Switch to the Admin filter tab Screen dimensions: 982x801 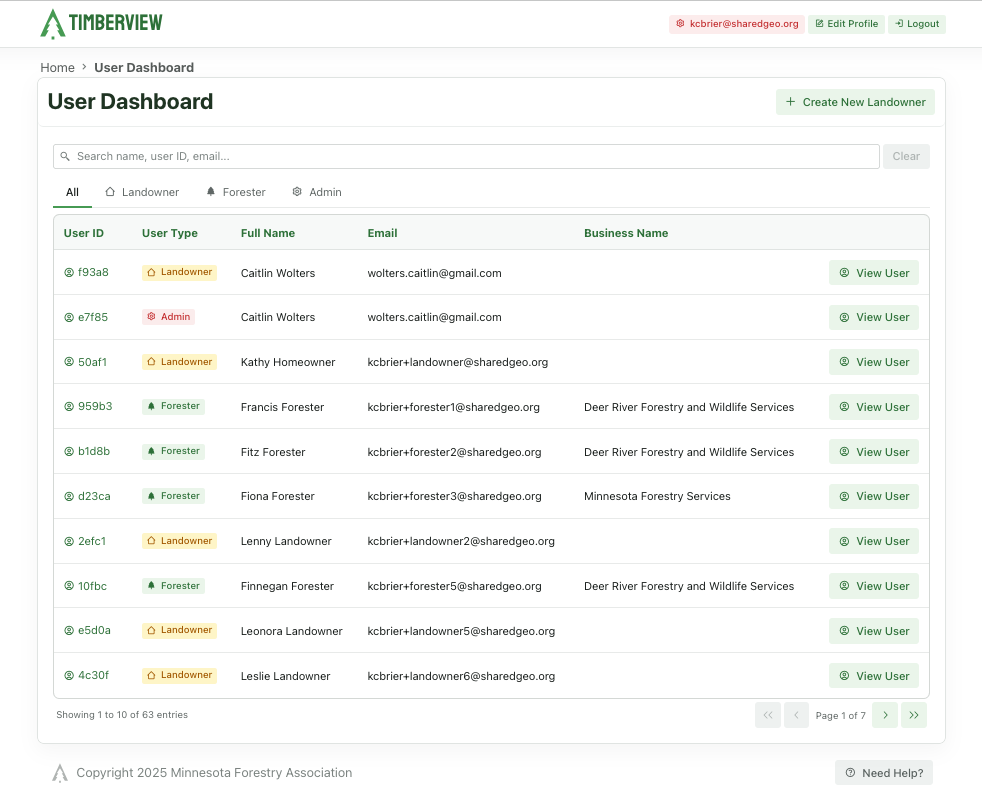317,192
